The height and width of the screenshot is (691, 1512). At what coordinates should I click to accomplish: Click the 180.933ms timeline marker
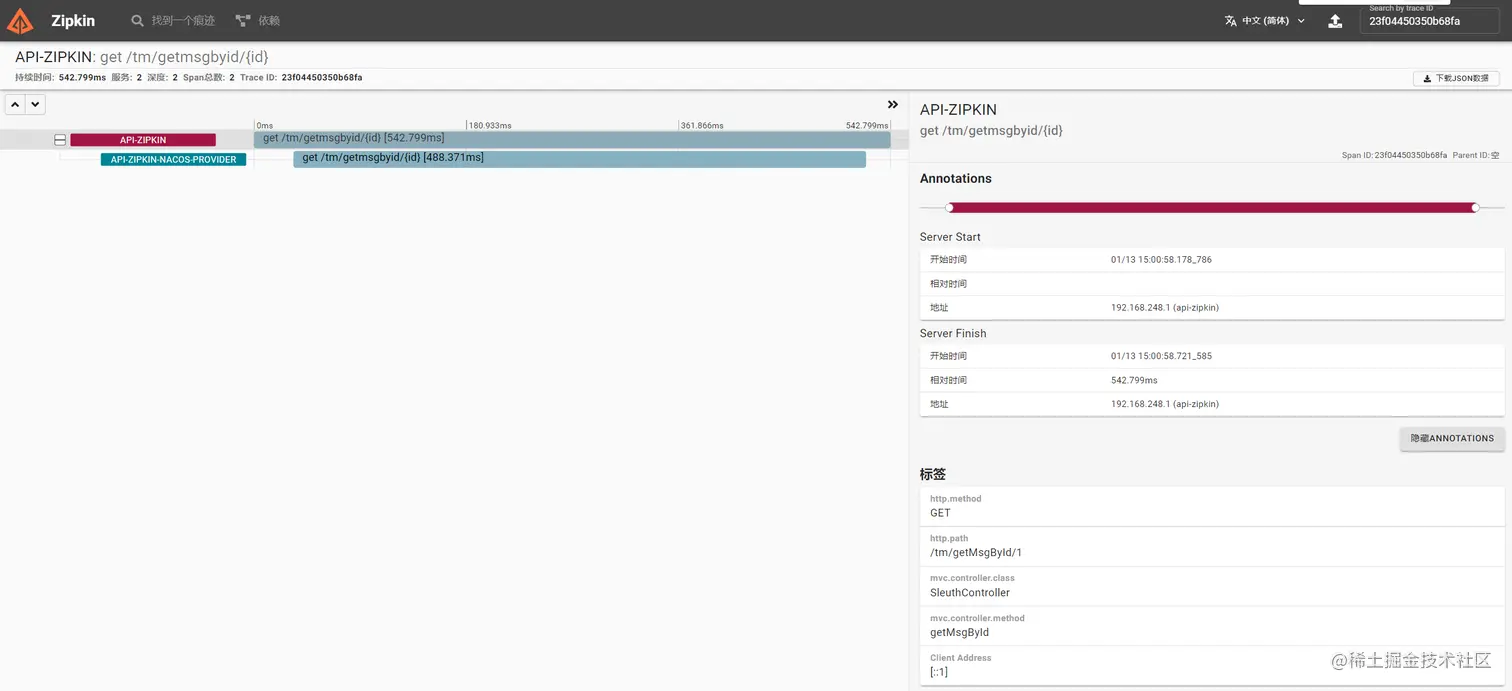(x=490, y=126)
